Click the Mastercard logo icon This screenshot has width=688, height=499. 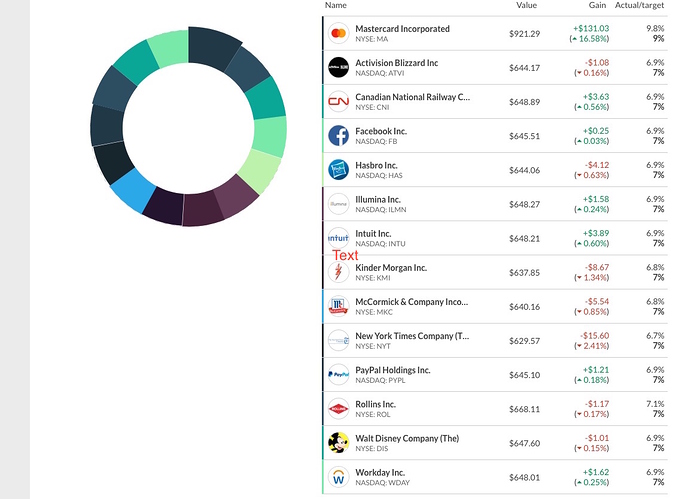point(338,33)
